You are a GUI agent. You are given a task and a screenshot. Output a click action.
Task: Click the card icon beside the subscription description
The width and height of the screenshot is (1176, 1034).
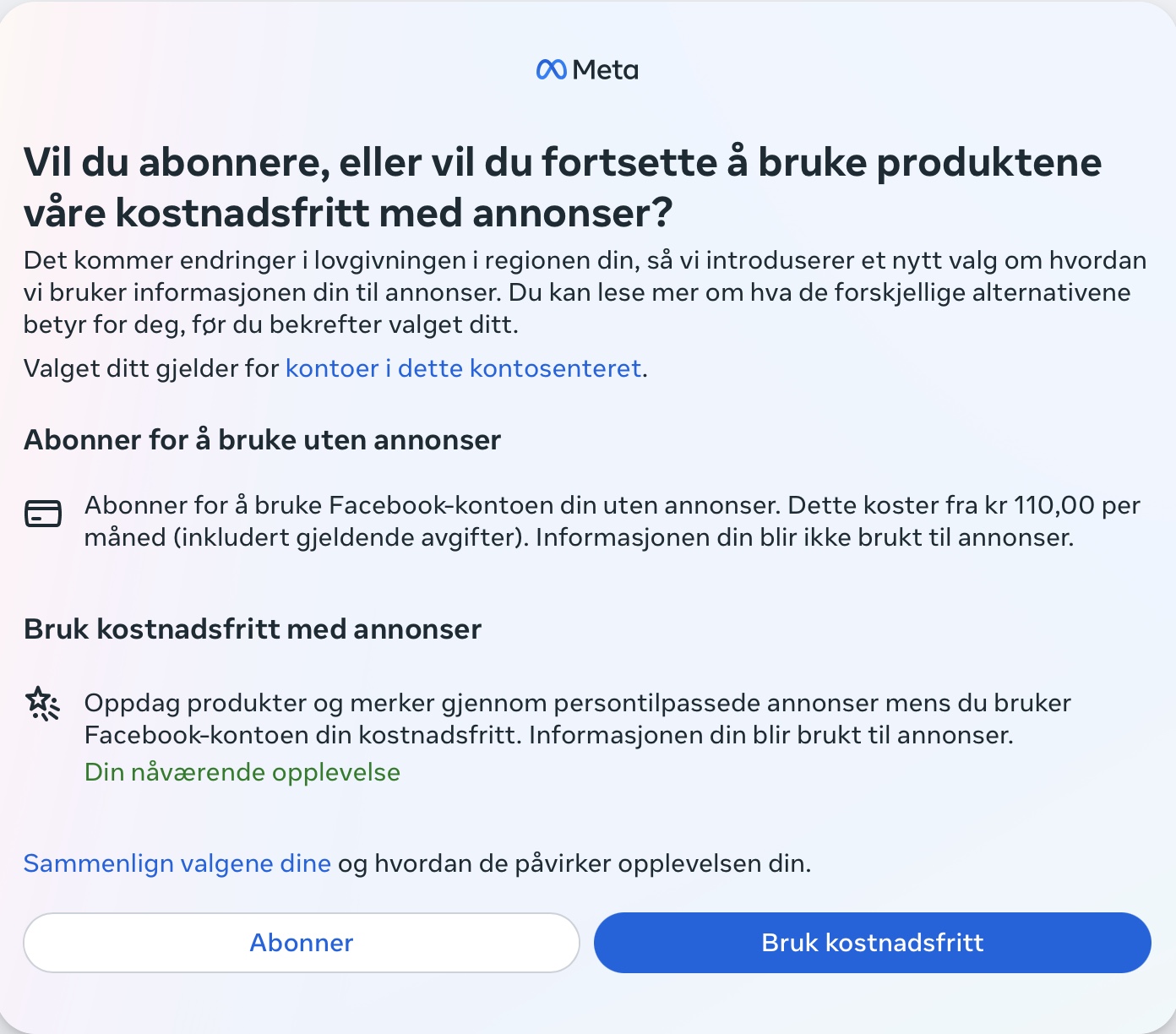(x=45, y=514)
